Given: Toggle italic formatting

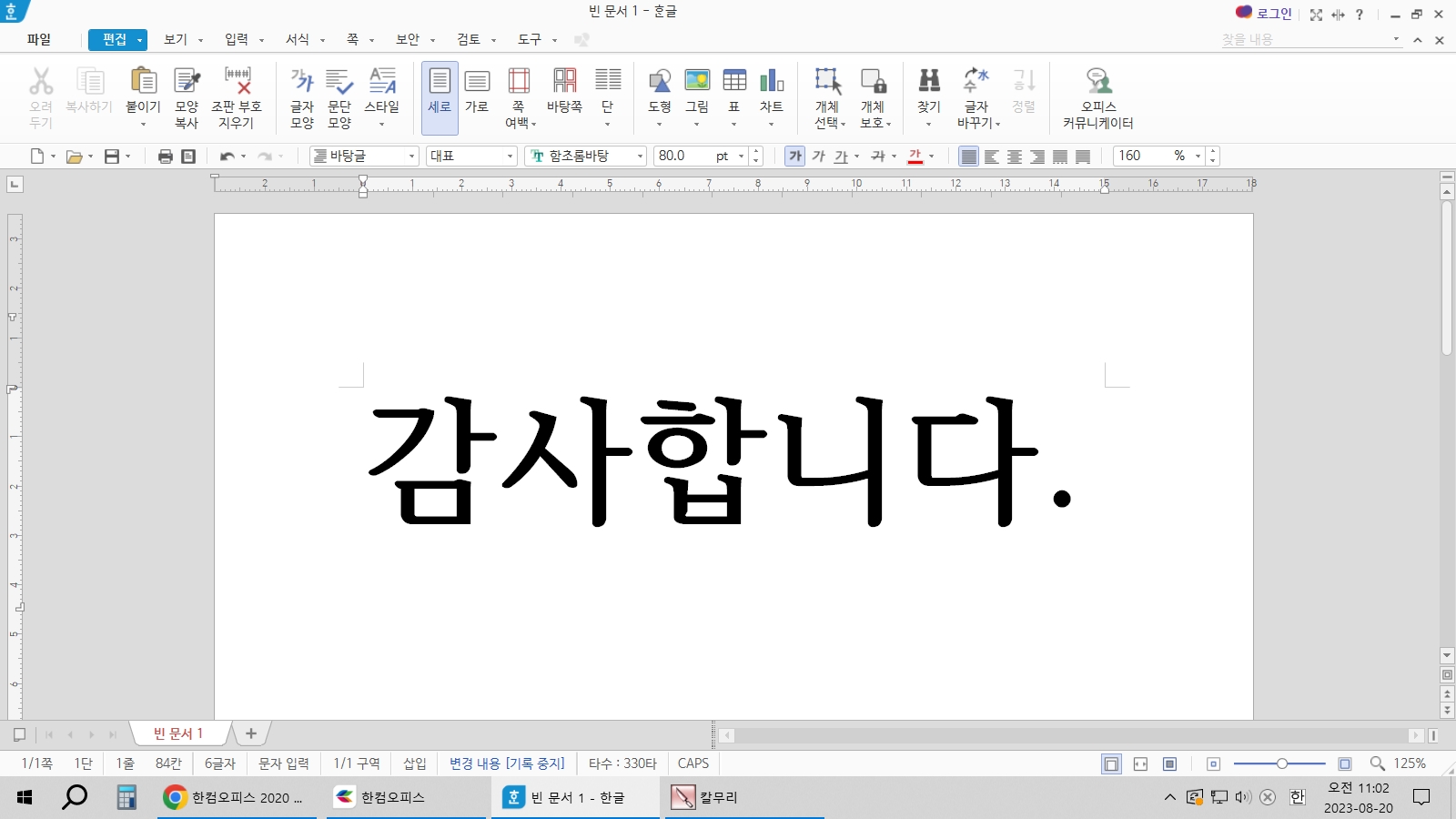Looking at the screenshot, I should (816, 156).
